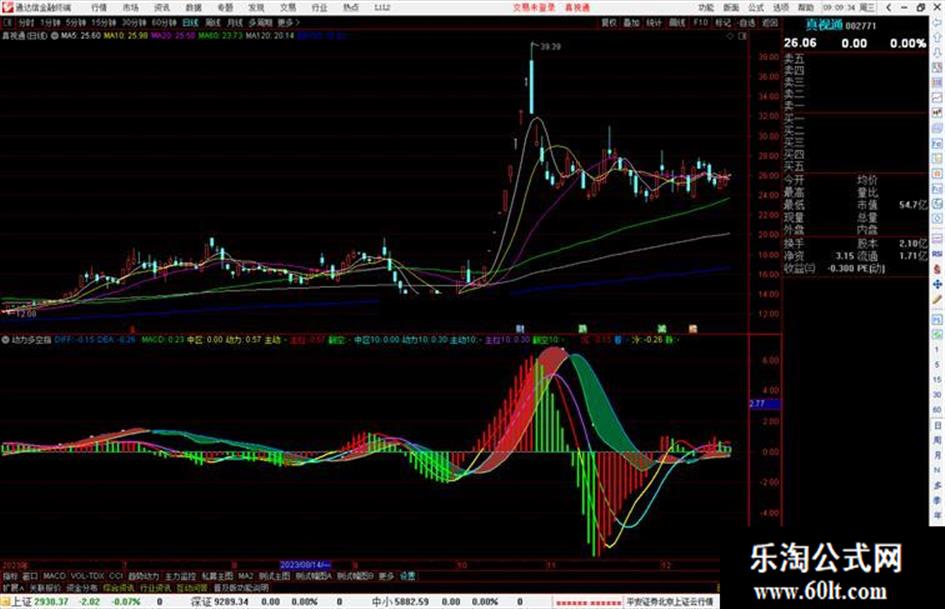Select the 日线 daily period
Screen dimensions: 945x609
(190, 22)
